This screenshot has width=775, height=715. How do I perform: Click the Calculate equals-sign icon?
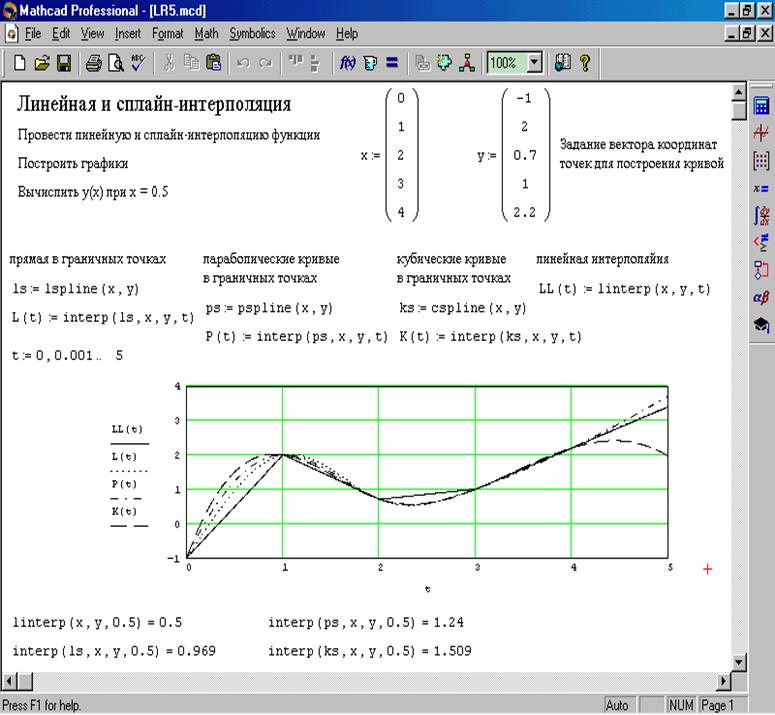click(392, 63)
